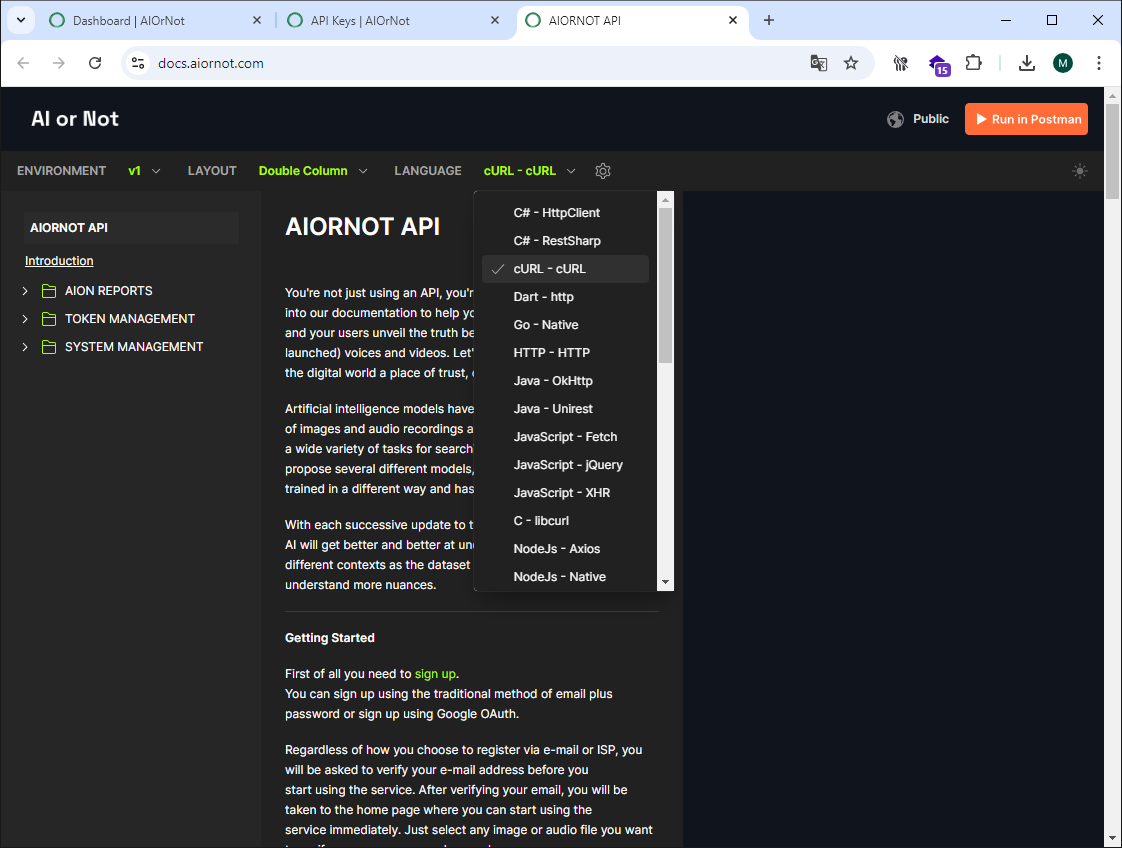The image size is (1122, 848).
Task: Click the AIORNOT API page heading
Action: coord(362,226)
